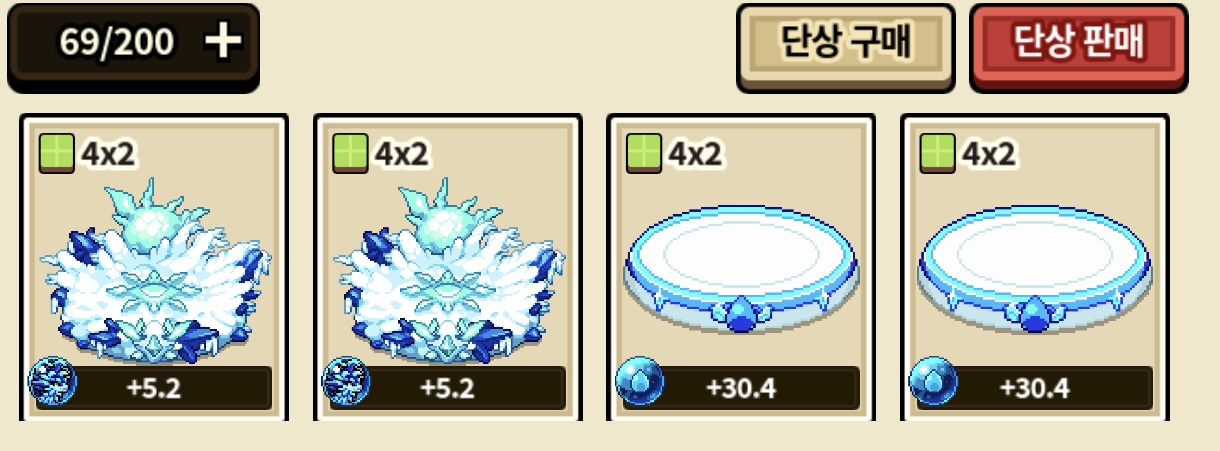
Task: Click the 4x2 size label on second card
Action: pos(400,154)
